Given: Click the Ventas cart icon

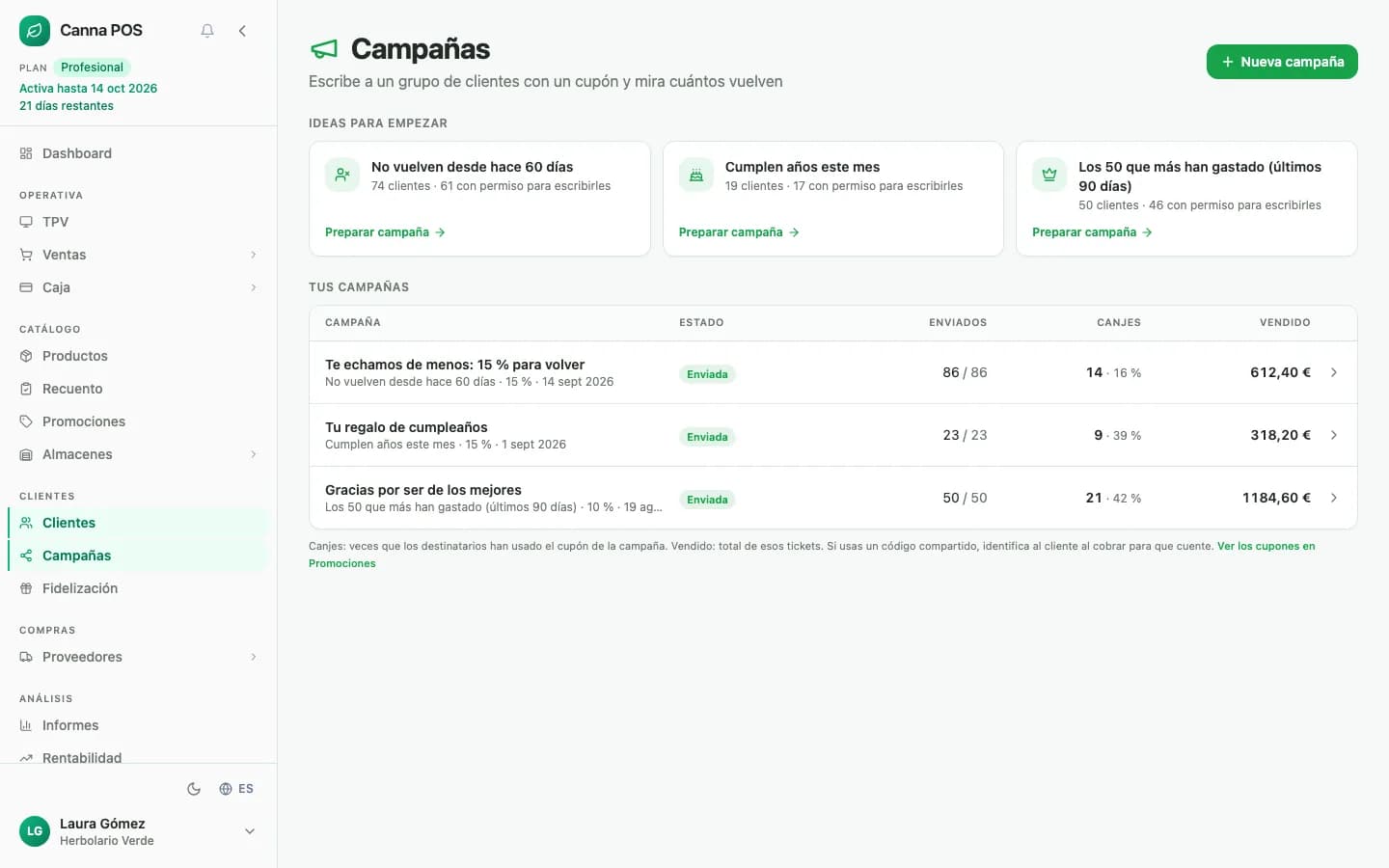Looking at the screenshot, I should tap(26, 255).
